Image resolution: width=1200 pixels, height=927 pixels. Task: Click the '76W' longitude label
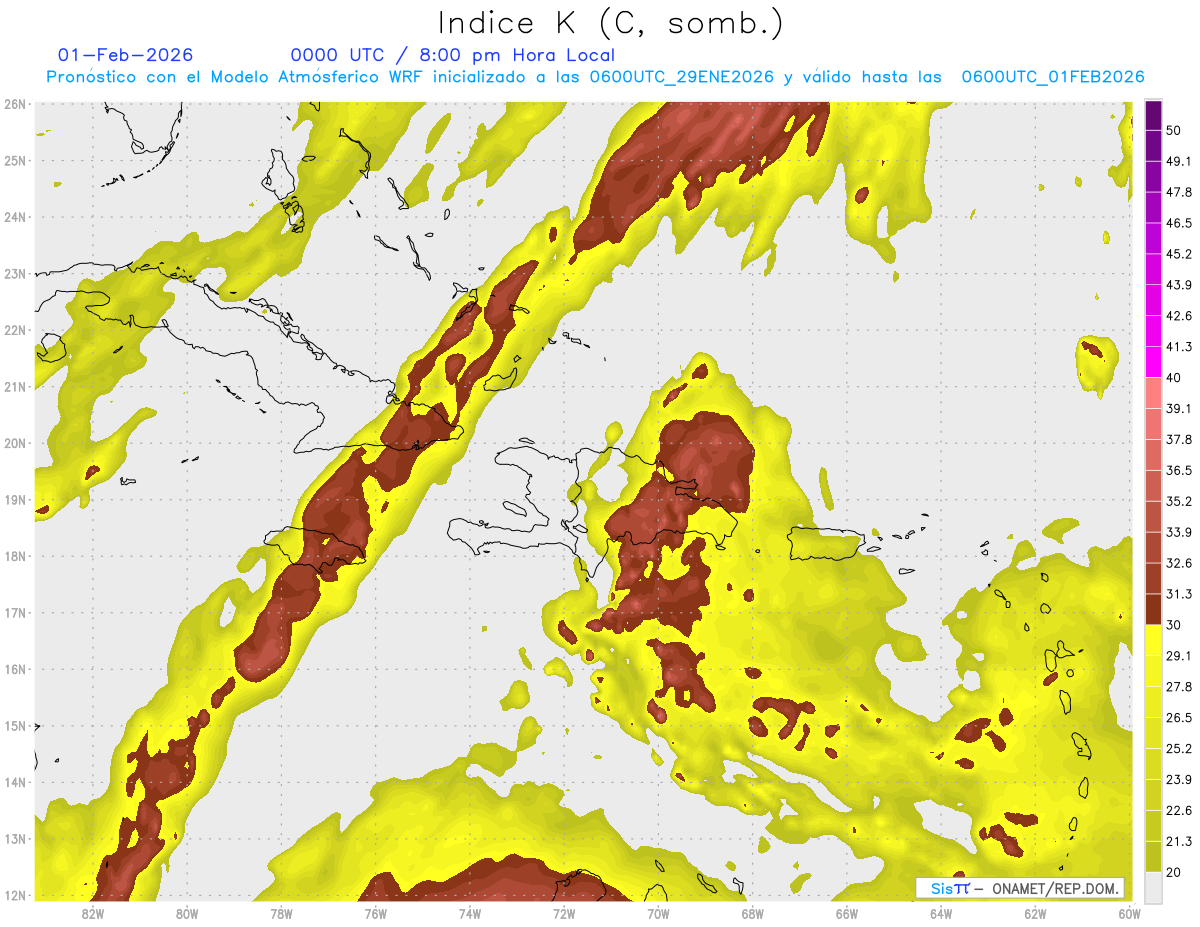coord(375,914)
